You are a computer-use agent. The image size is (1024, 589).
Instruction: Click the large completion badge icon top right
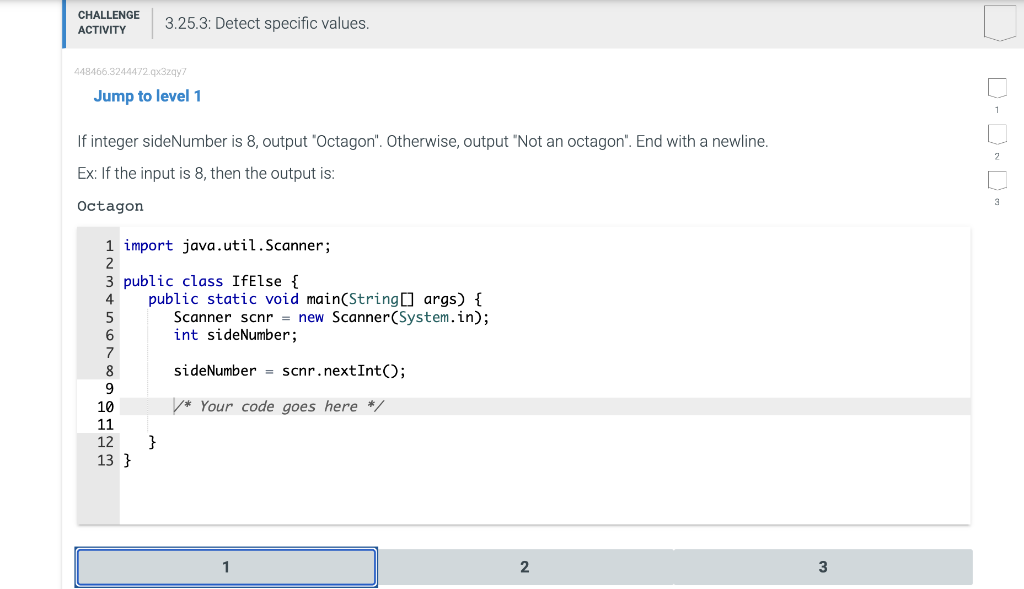click(x=1000, y=22)
